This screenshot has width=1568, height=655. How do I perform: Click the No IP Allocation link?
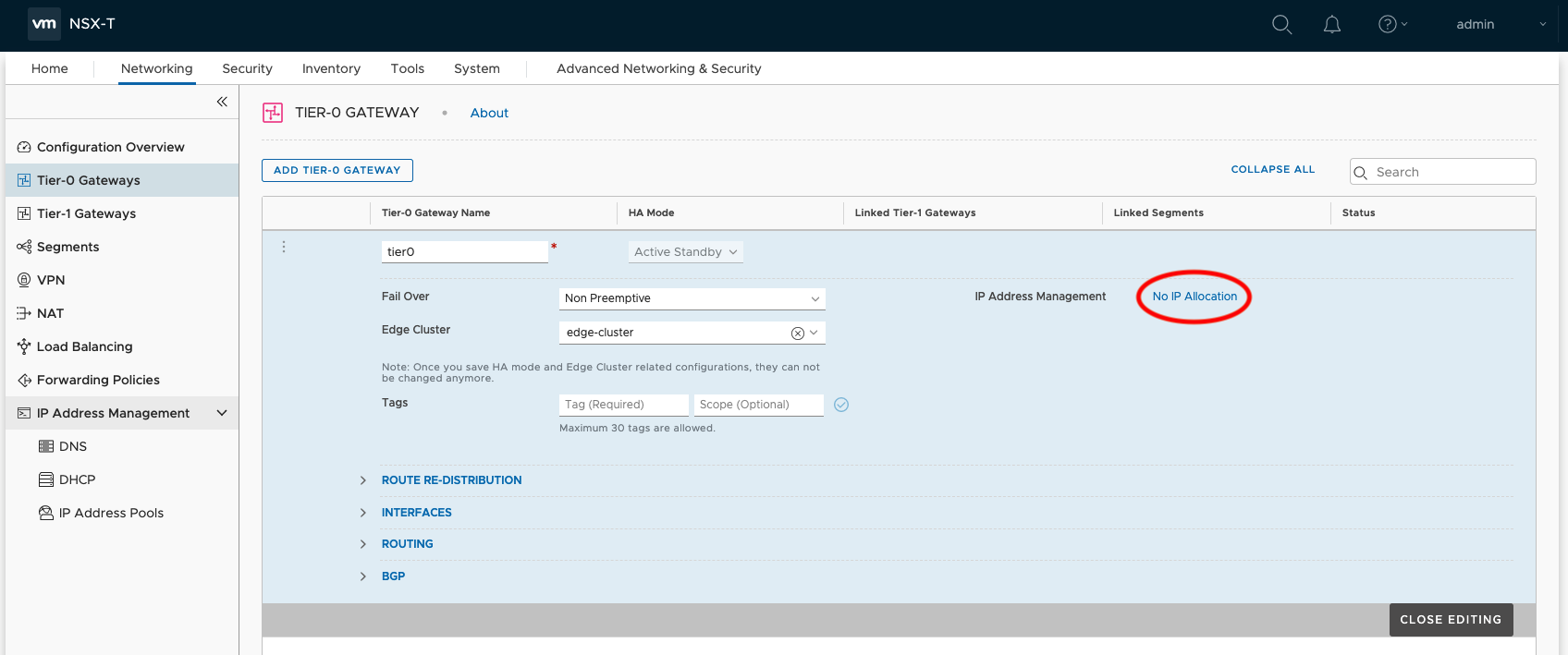(1194, 297)
